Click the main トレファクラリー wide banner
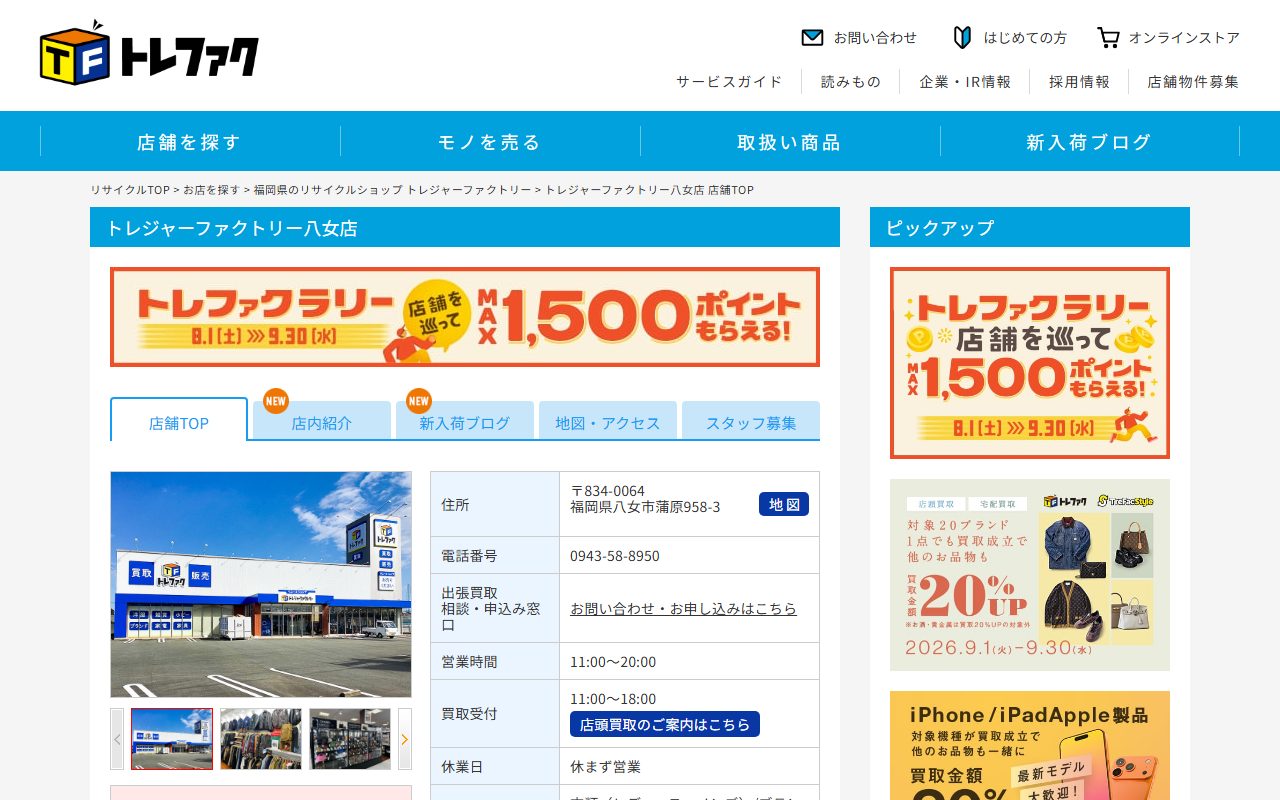 click(x=465, y=317)
